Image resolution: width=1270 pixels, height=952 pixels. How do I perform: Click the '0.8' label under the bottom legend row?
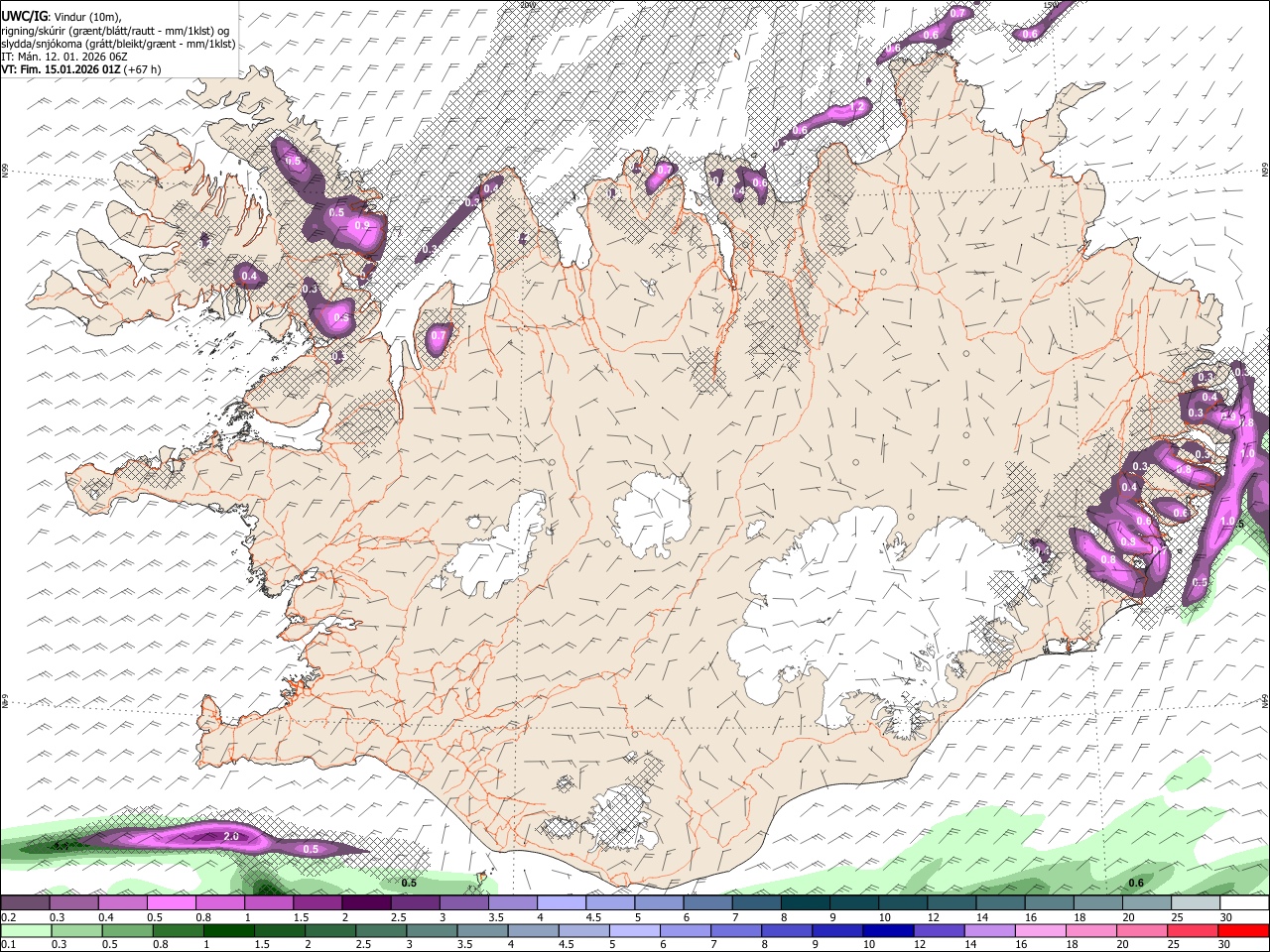pos(161,945)
